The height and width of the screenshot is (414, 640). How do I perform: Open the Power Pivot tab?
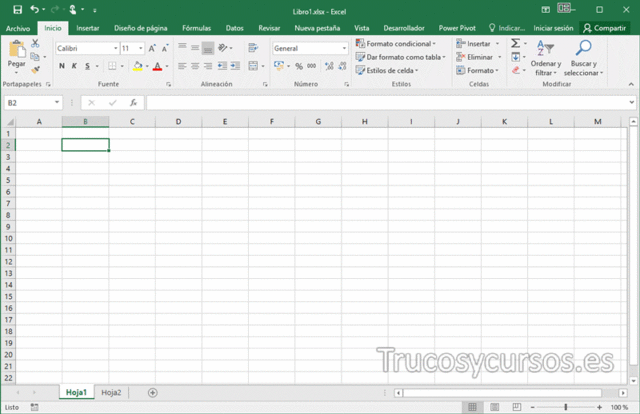pos(457,28)
